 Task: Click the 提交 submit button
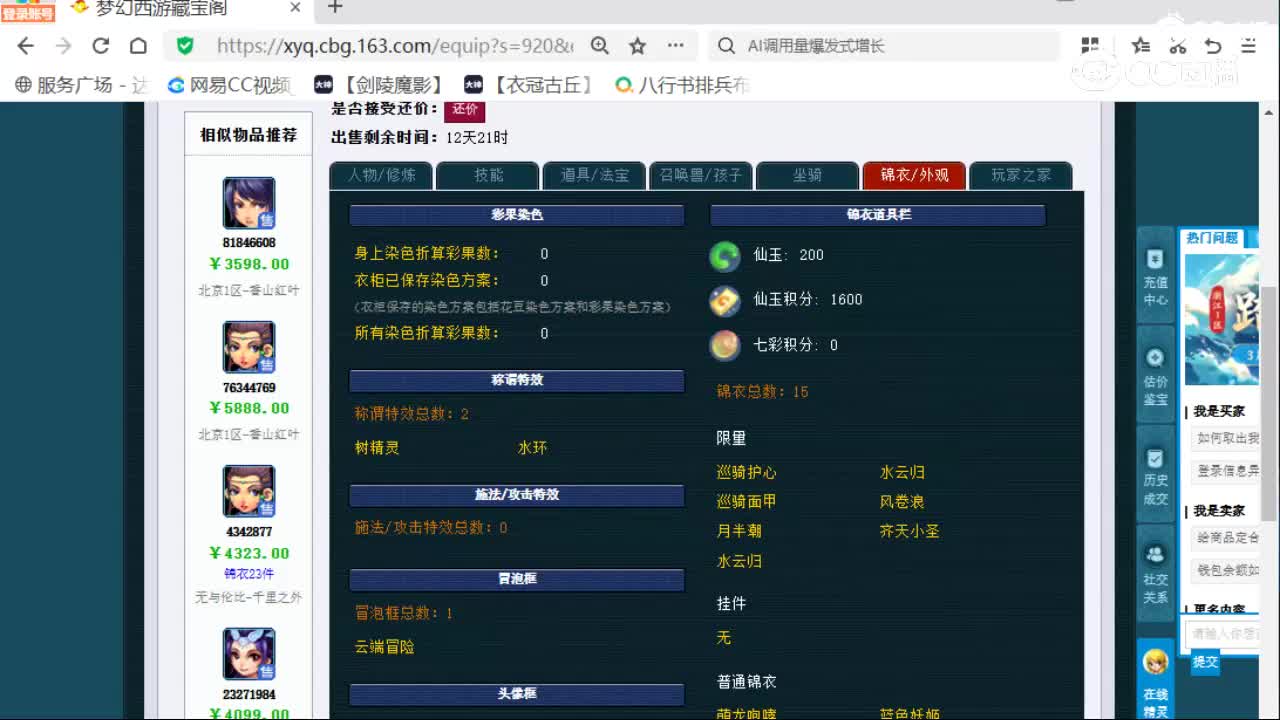[1205, 662]
